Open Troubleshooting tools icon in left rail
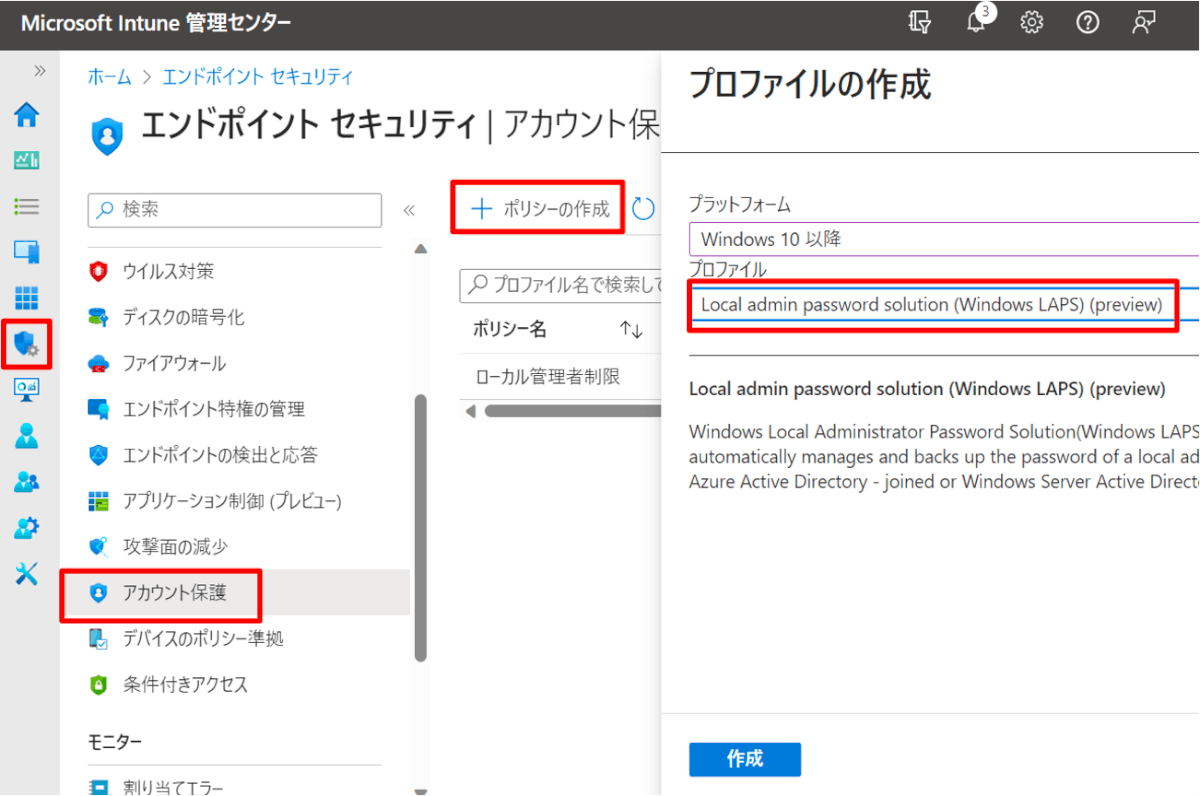This screenshot has width=1200, height=796. [x=27, y=574]
